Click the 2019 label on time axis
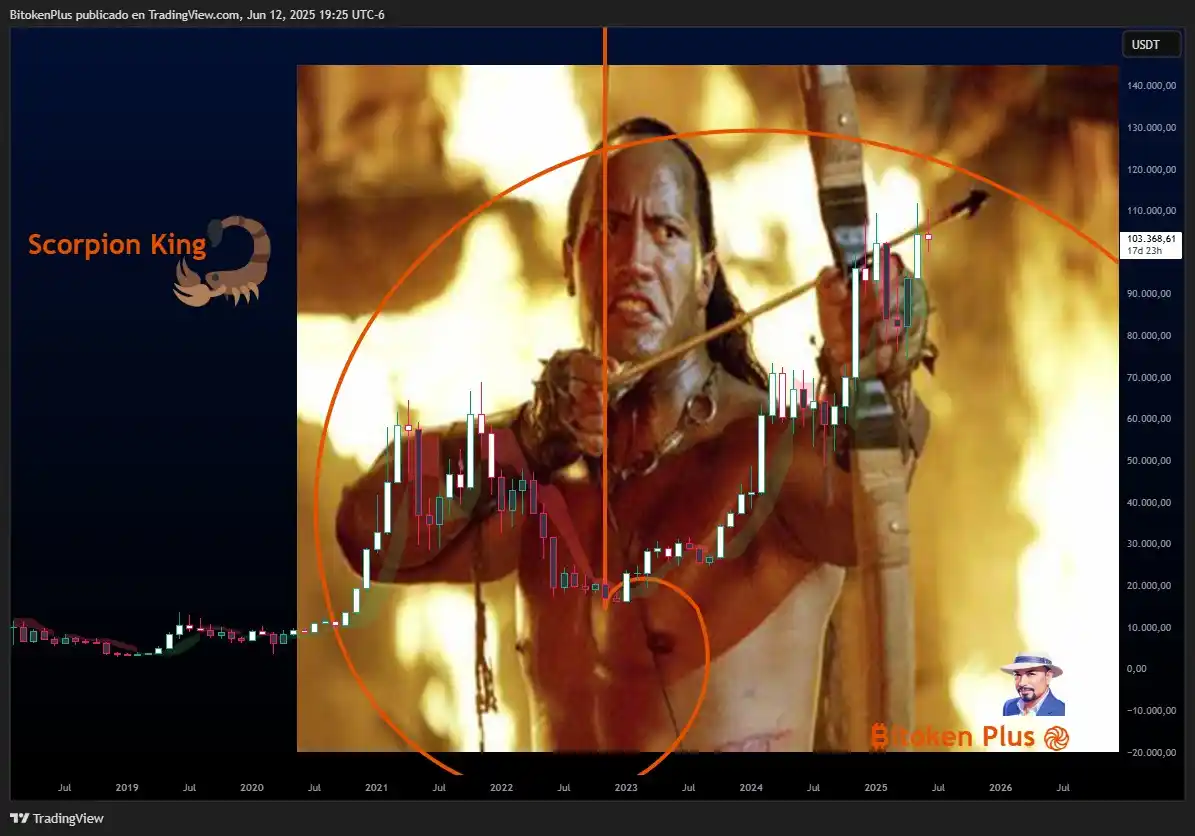Viewport: 1195px width, 836px height. tap(127, 787)
